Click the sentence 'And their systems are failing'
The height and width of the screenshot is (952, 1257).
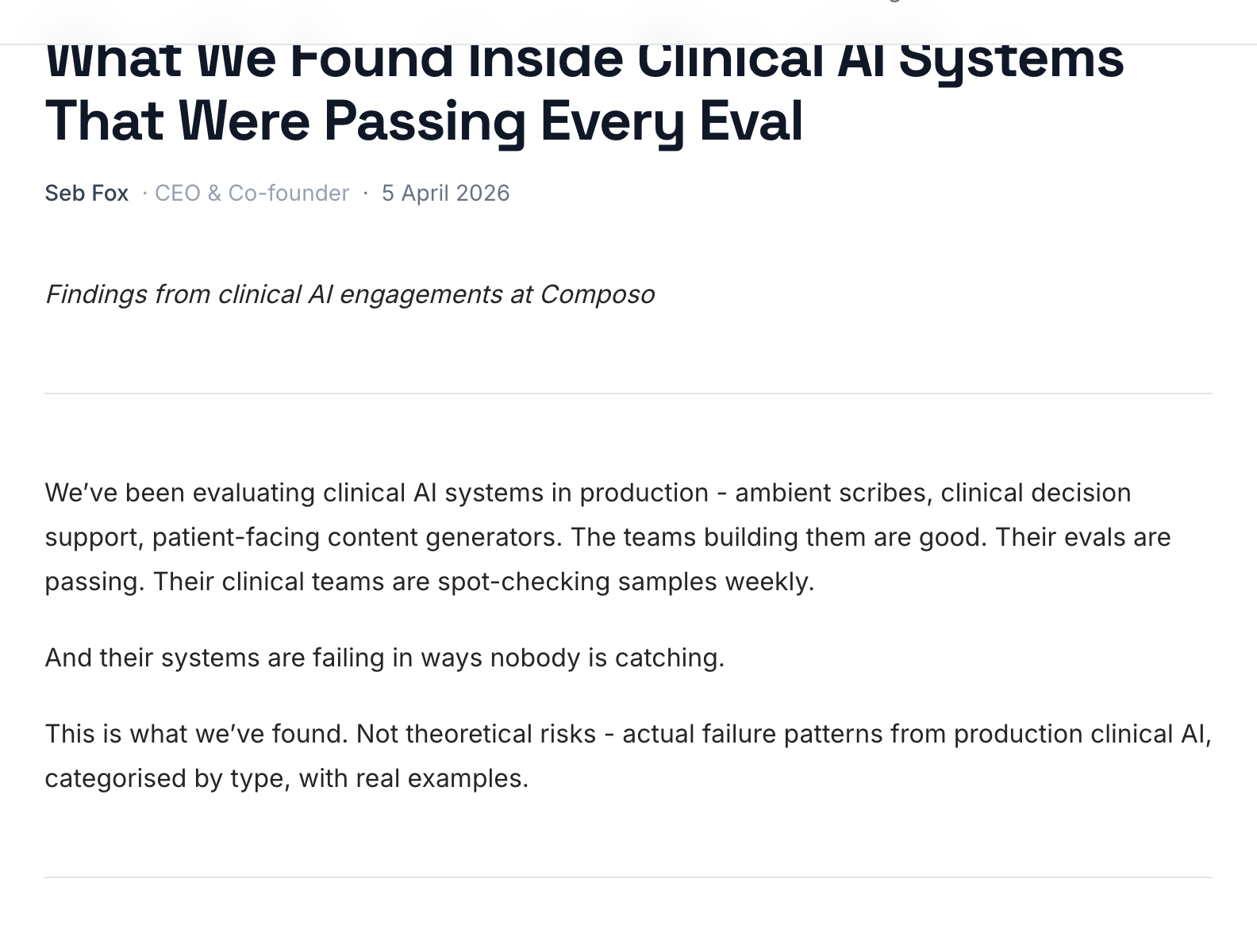point(385,658)
